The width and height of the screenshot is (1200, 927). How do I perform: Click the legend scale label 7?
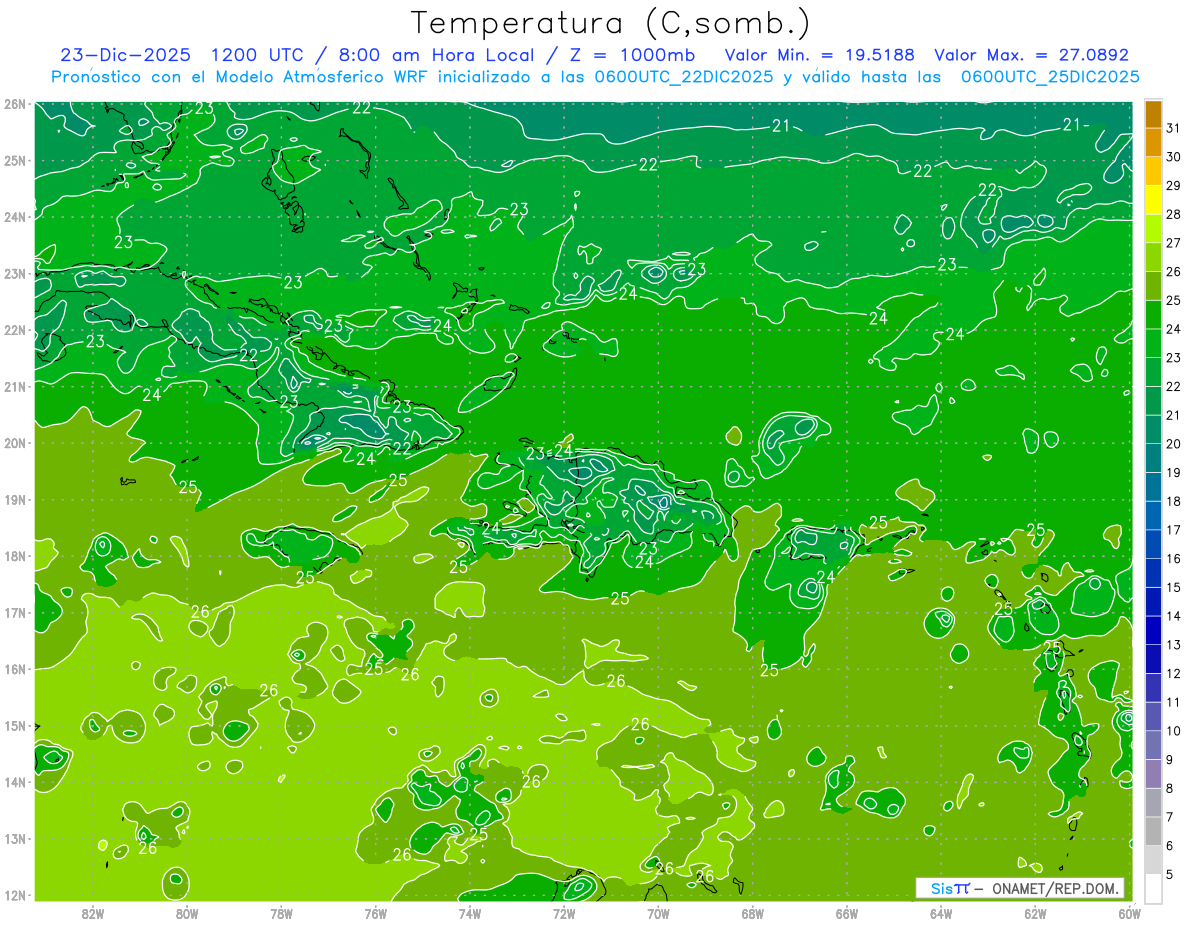coord(1170,817)
